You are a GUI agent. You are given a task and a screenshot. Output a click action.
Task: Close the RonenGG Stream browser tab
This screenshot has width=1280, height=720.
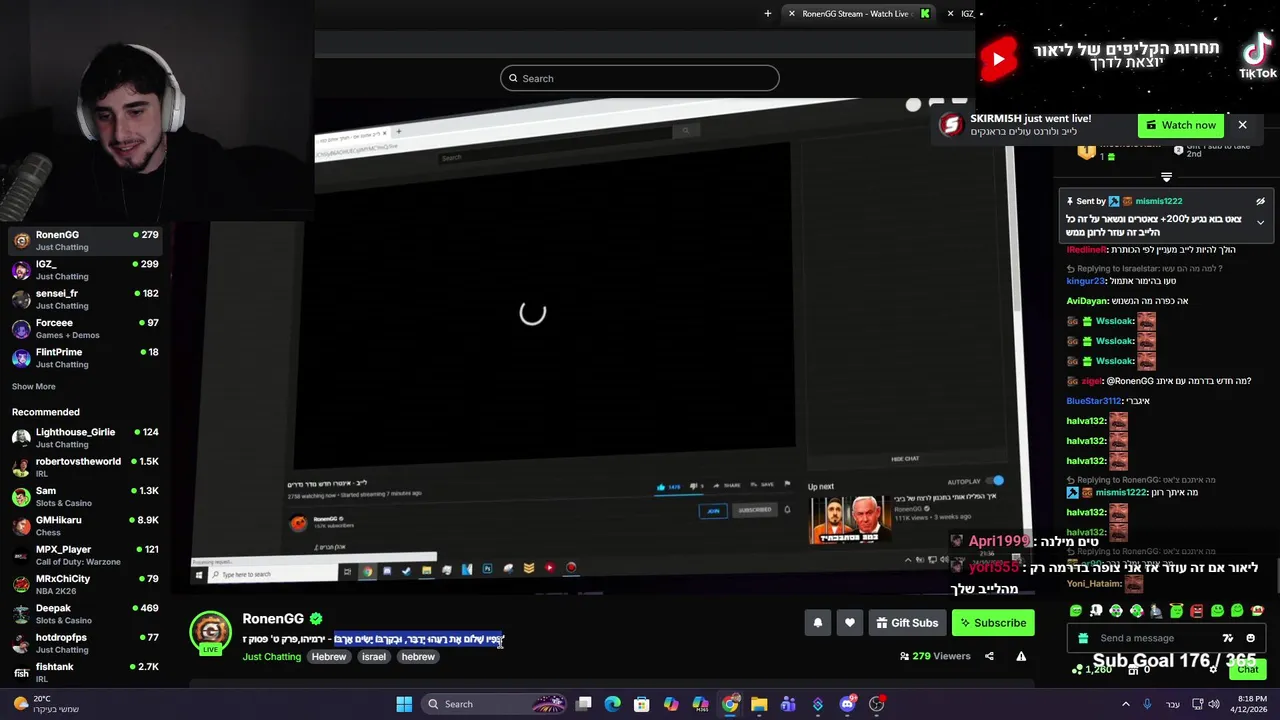coord(791,13)
